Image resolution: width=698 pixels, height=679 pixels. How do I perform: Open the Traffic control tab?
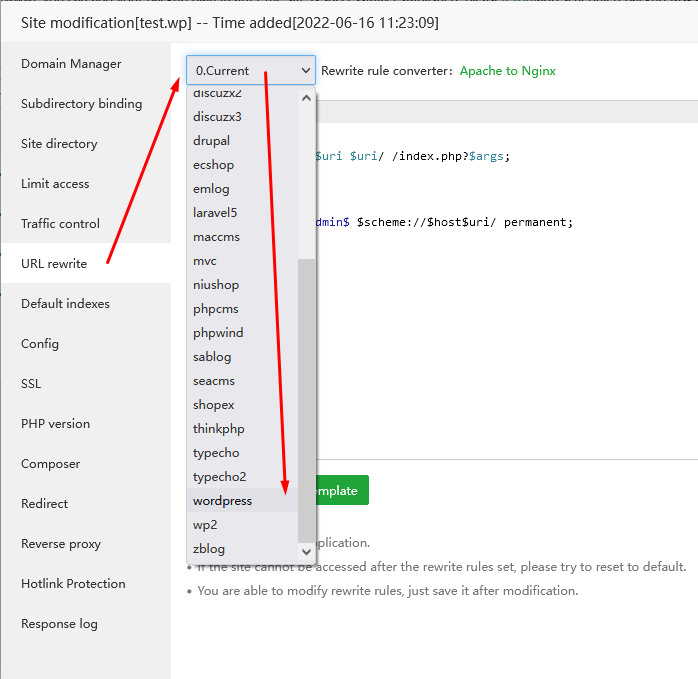click(60, 224)
